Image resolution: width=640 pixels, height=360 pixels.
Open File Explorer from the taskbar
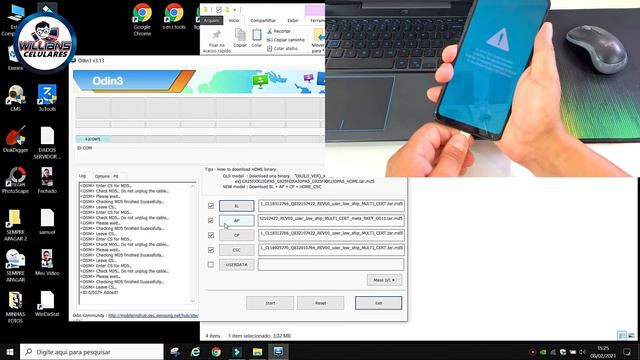(x=257, y=351)
